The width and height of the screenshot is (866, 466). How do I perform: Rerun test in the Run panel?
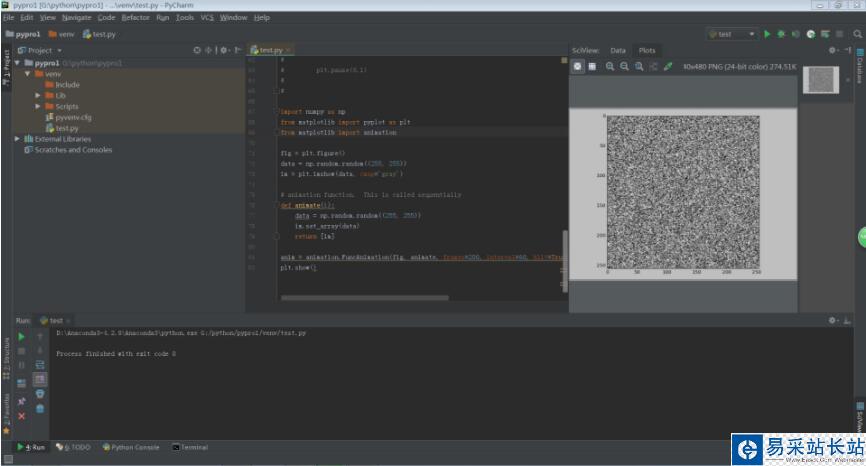21,336
